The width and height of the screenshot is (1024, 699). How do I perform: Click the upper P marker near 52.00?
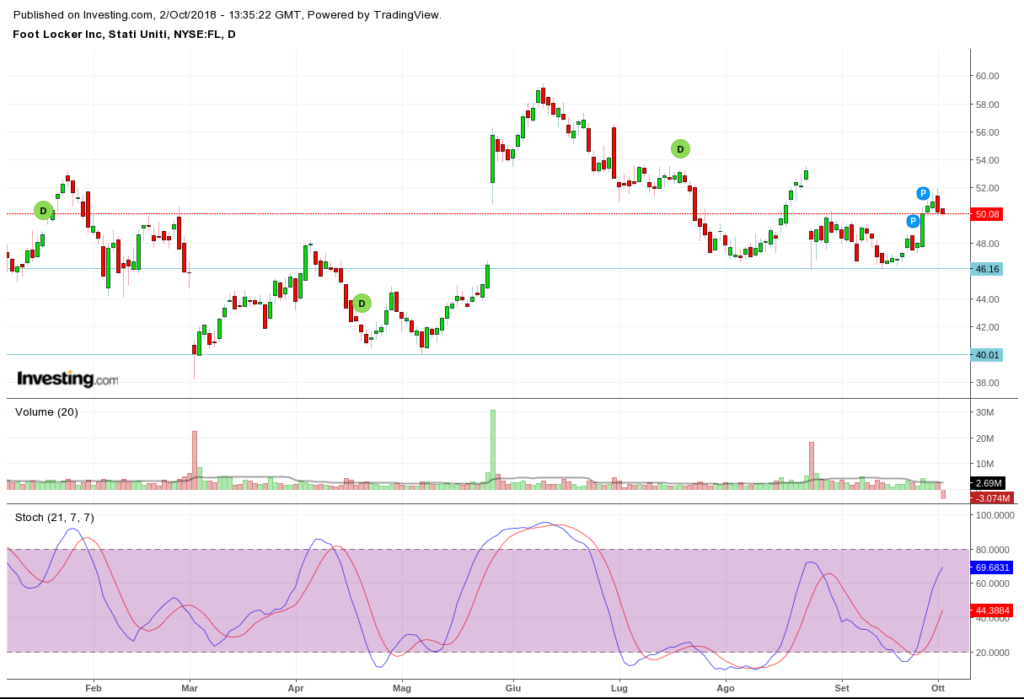click(x=923, y=193)
